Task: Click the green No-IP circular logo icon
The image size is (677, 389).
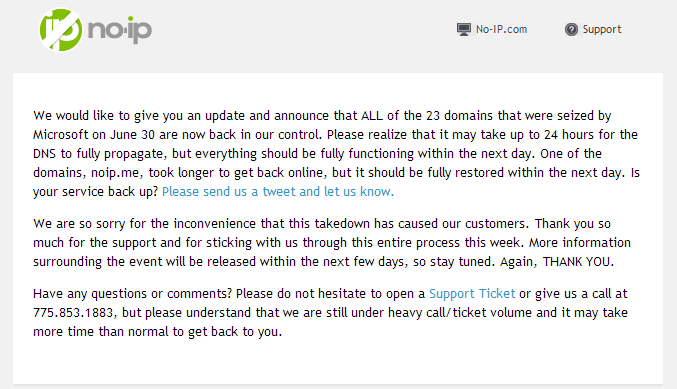Action: coord(61,30)
